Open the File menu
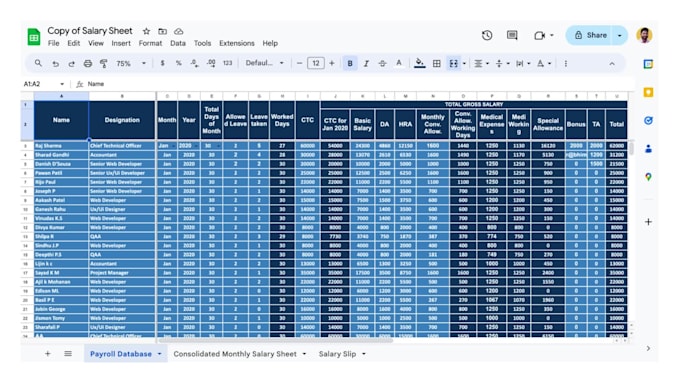This screenshot has height=383, width=680. point(54,43)
